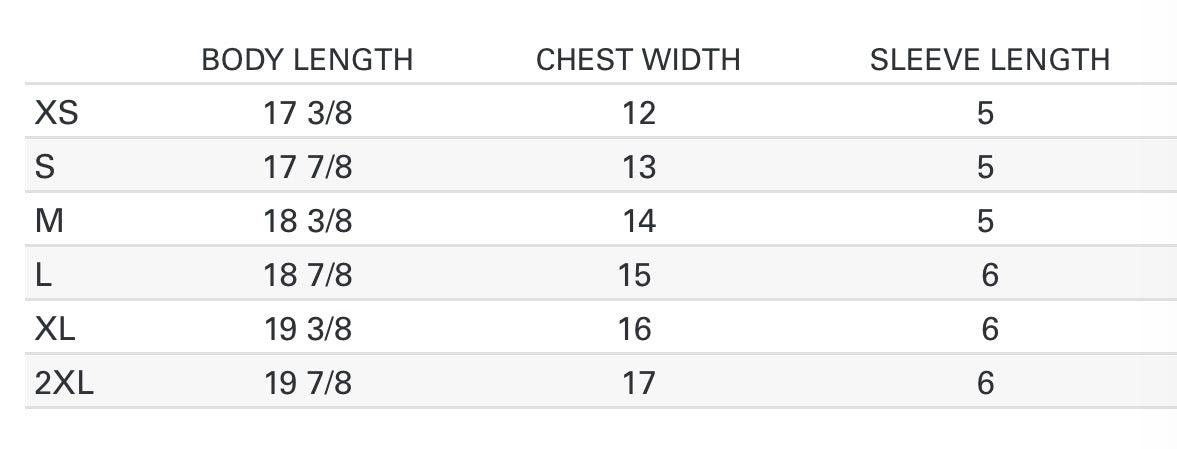This screenshot has width=1177, height=449.
Task: Click the SLEEVE LENGTH column header
Action: [x=989, y=60]
